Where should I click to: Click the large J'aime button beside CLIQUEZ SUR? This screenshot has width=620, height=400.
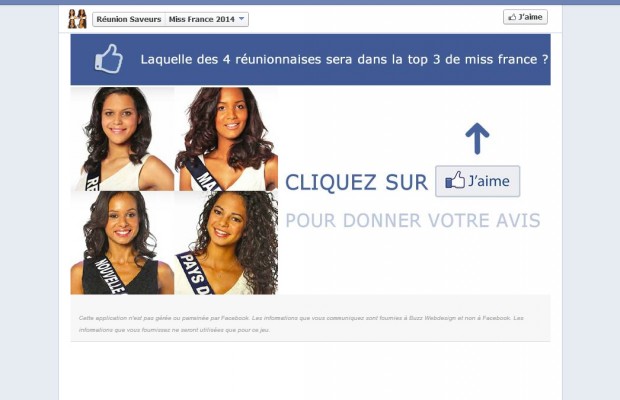pyautogui.click(x=477, y=181)
